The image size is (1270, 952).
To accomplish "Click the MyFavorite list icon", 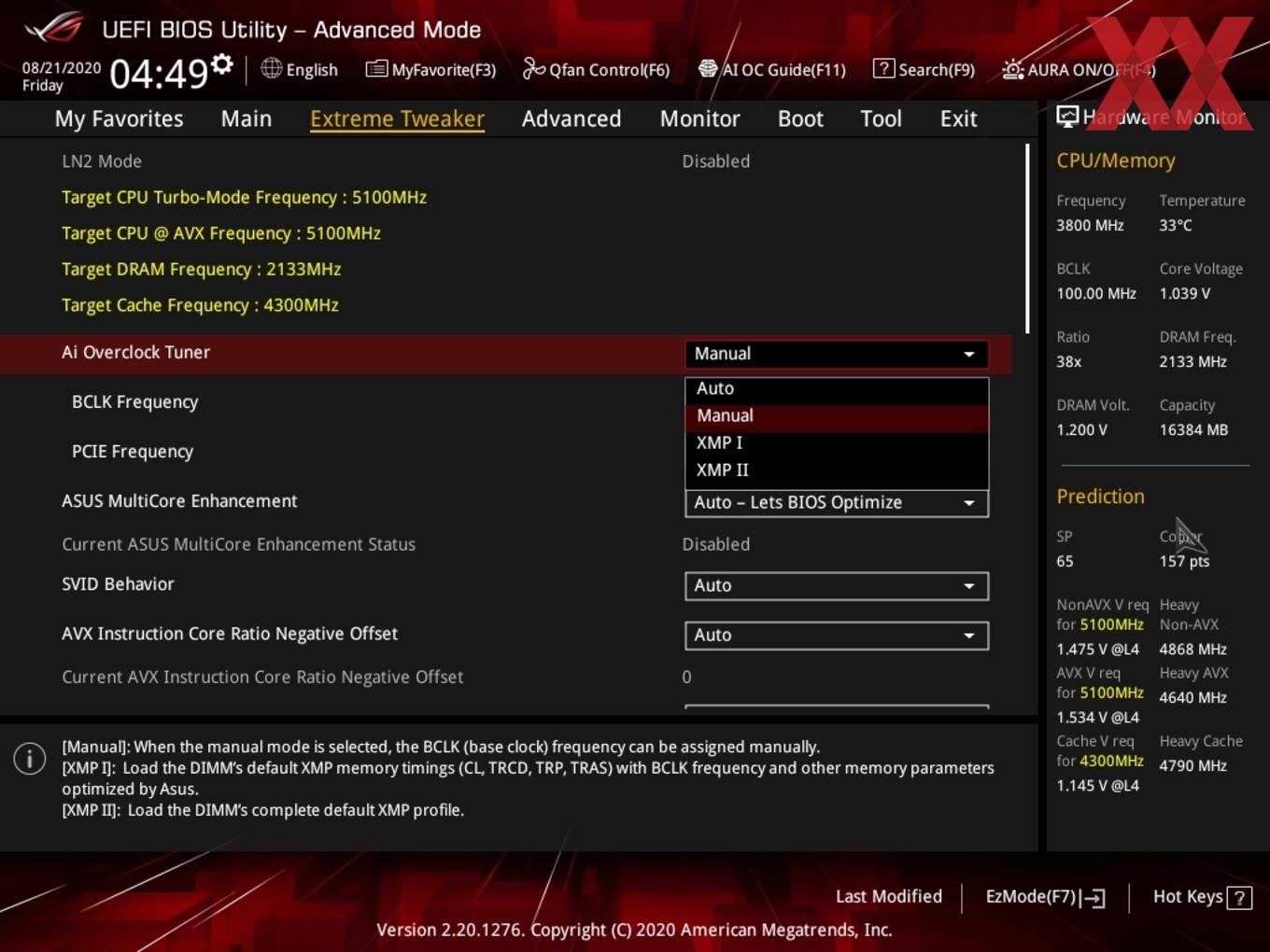I will [376, 69].
